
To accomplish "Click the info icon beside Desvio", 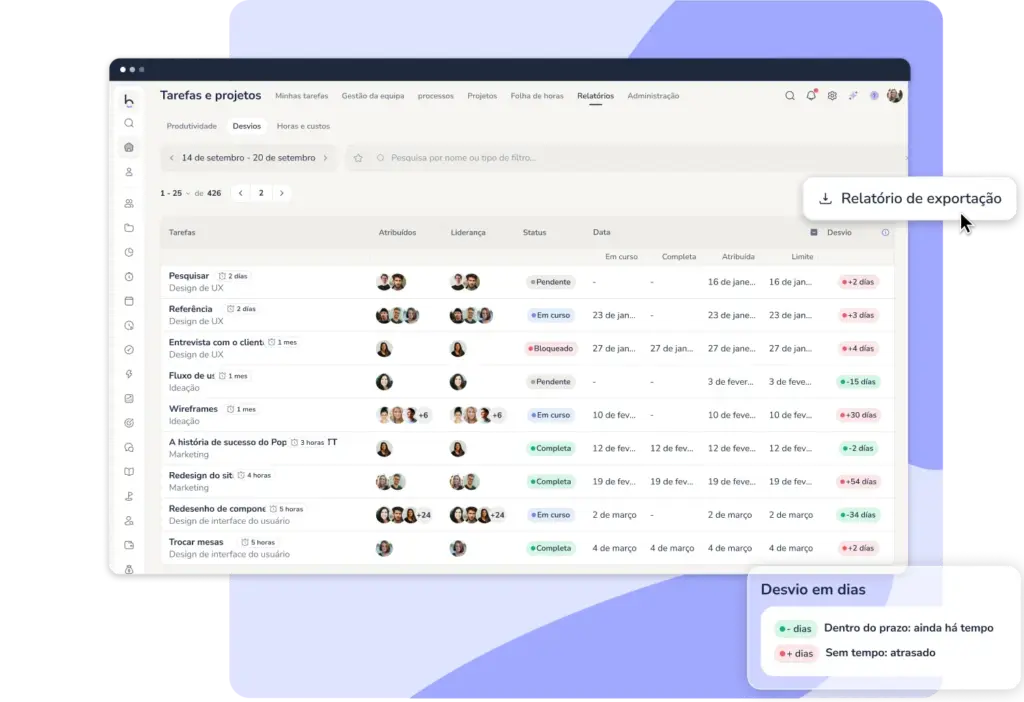I will (x=885, y=232).
